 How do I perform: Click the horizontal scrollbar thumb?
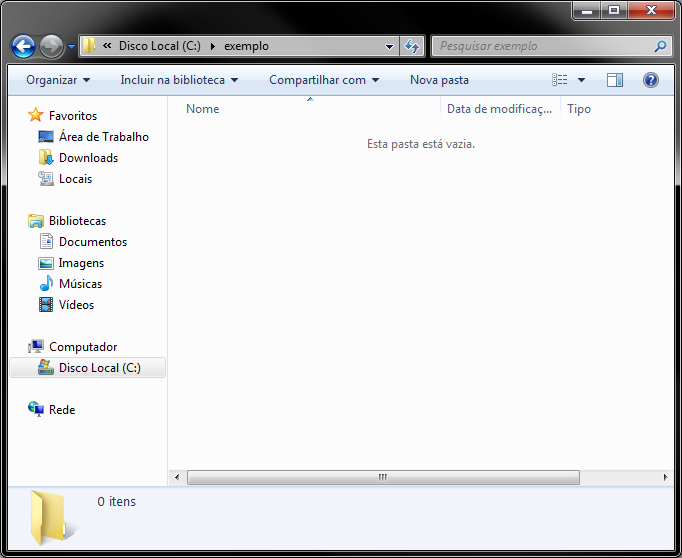(x=383, y=477)
